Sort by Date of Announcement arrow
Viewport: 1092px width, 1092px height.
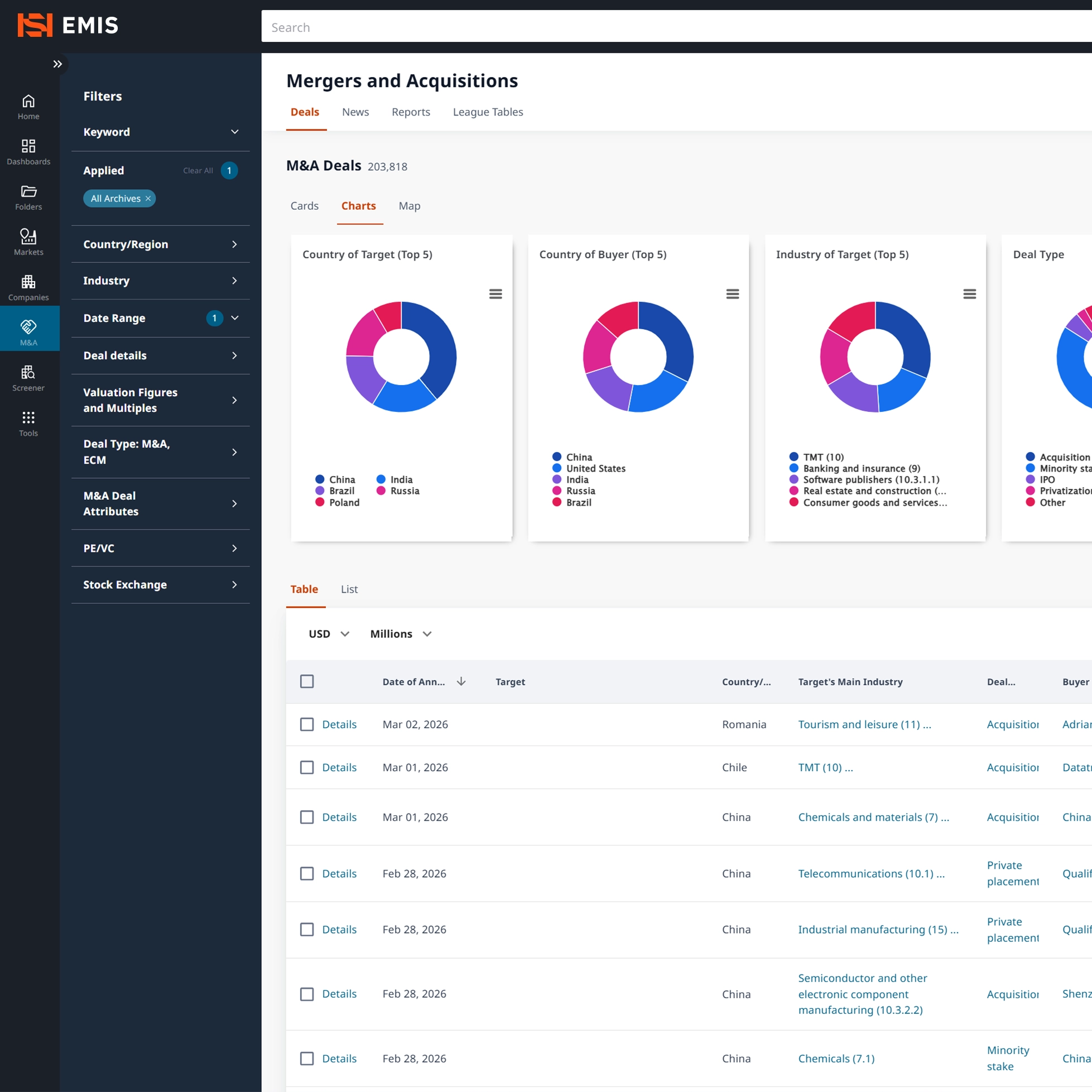(x=461, y=682)
